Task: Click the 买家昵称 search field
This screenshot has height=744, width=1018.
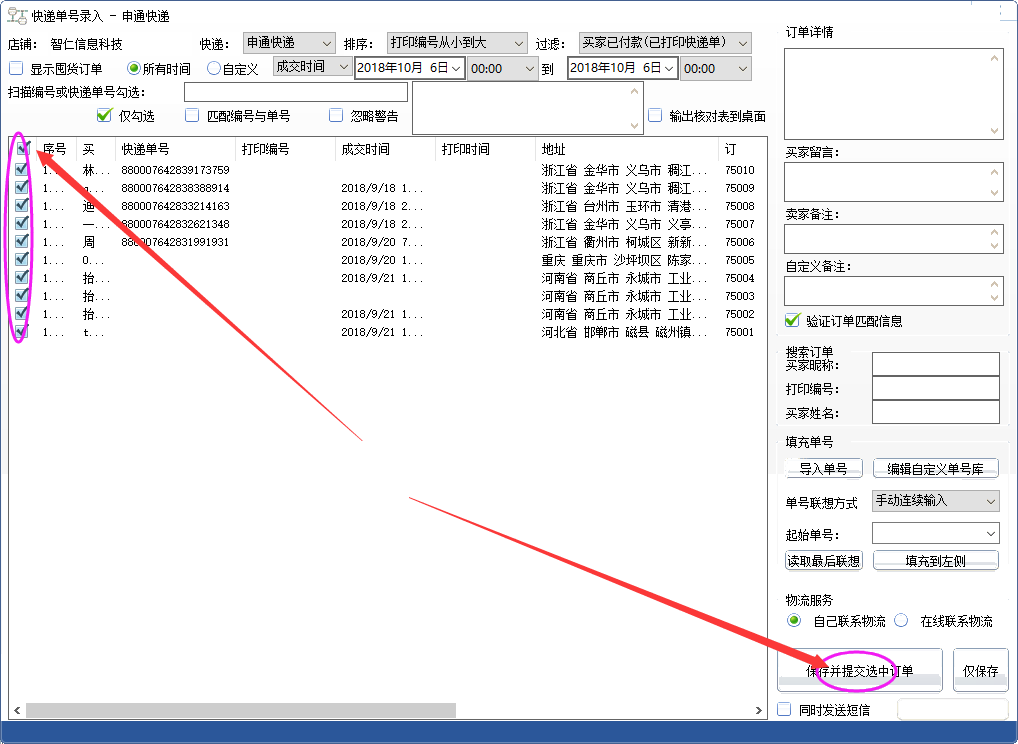Action: (935, 364)
